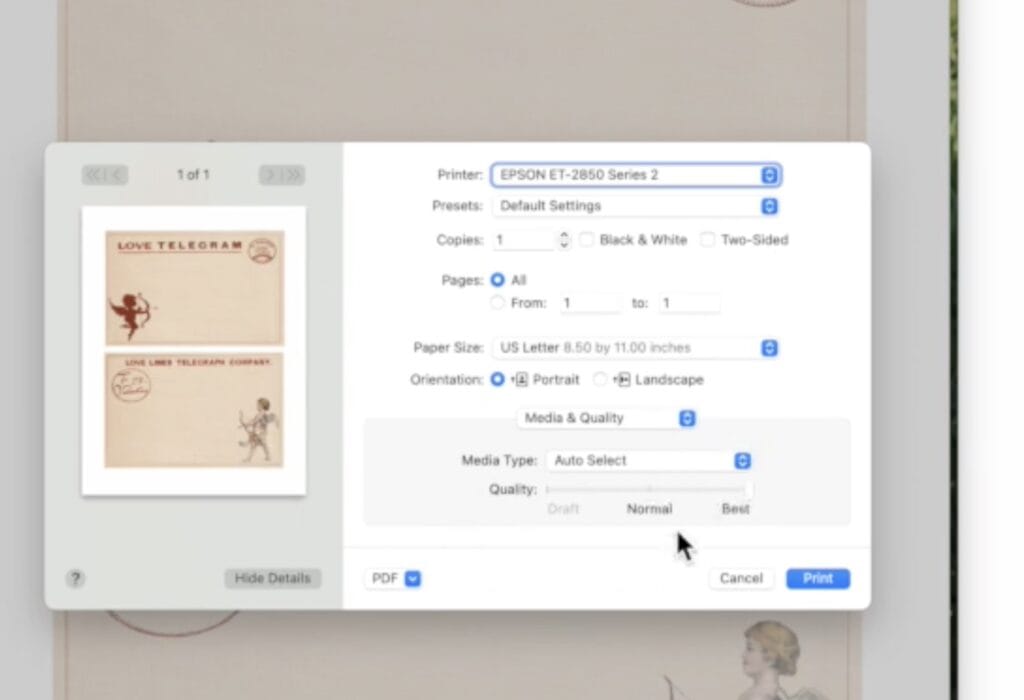Image resolution: width=1024 pixels, height=700 pixels.
Task: Click the Landscape orientation page icon
Action: click(622, 380)
